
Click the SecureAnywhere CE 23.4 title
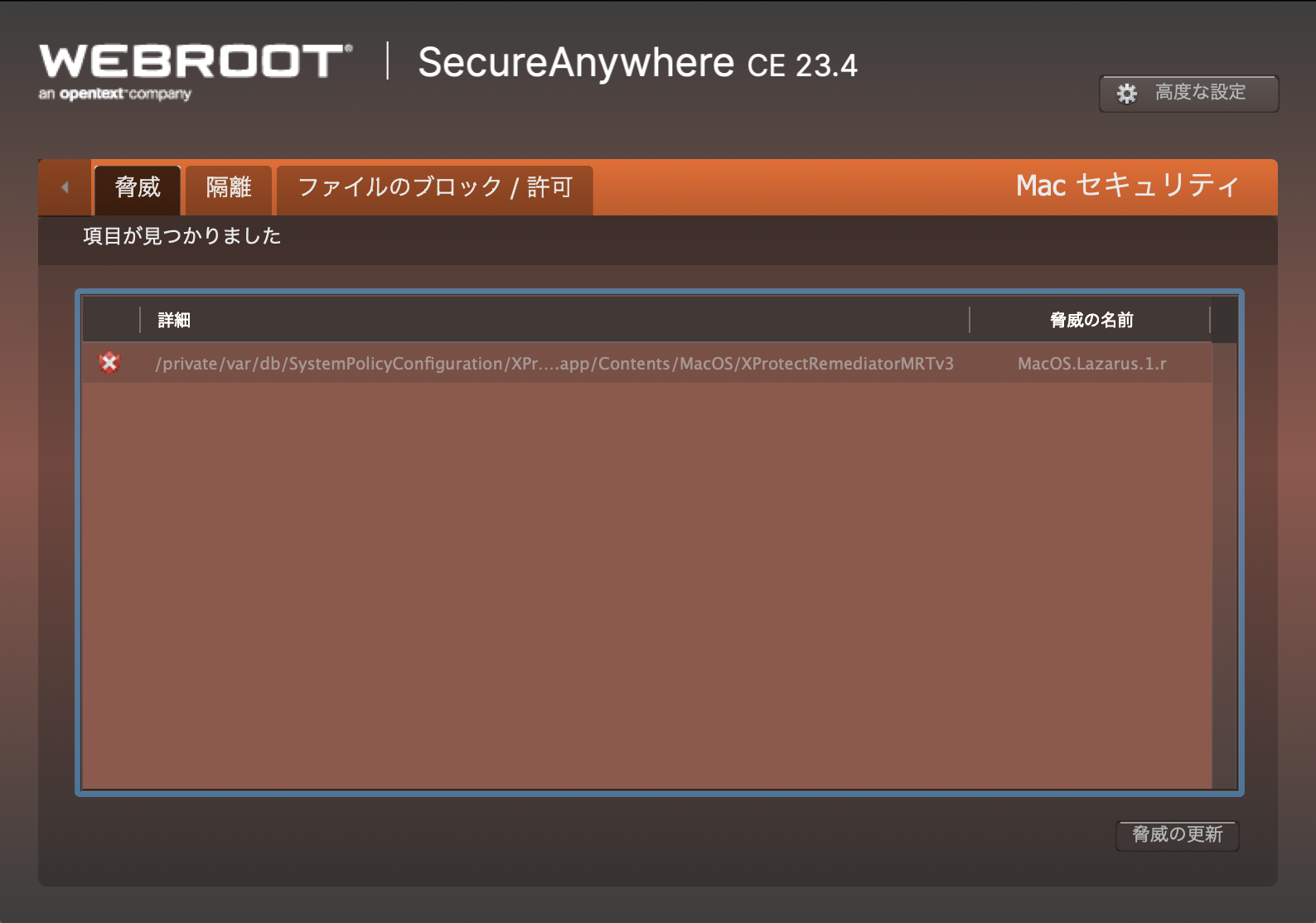coord(637,63)
